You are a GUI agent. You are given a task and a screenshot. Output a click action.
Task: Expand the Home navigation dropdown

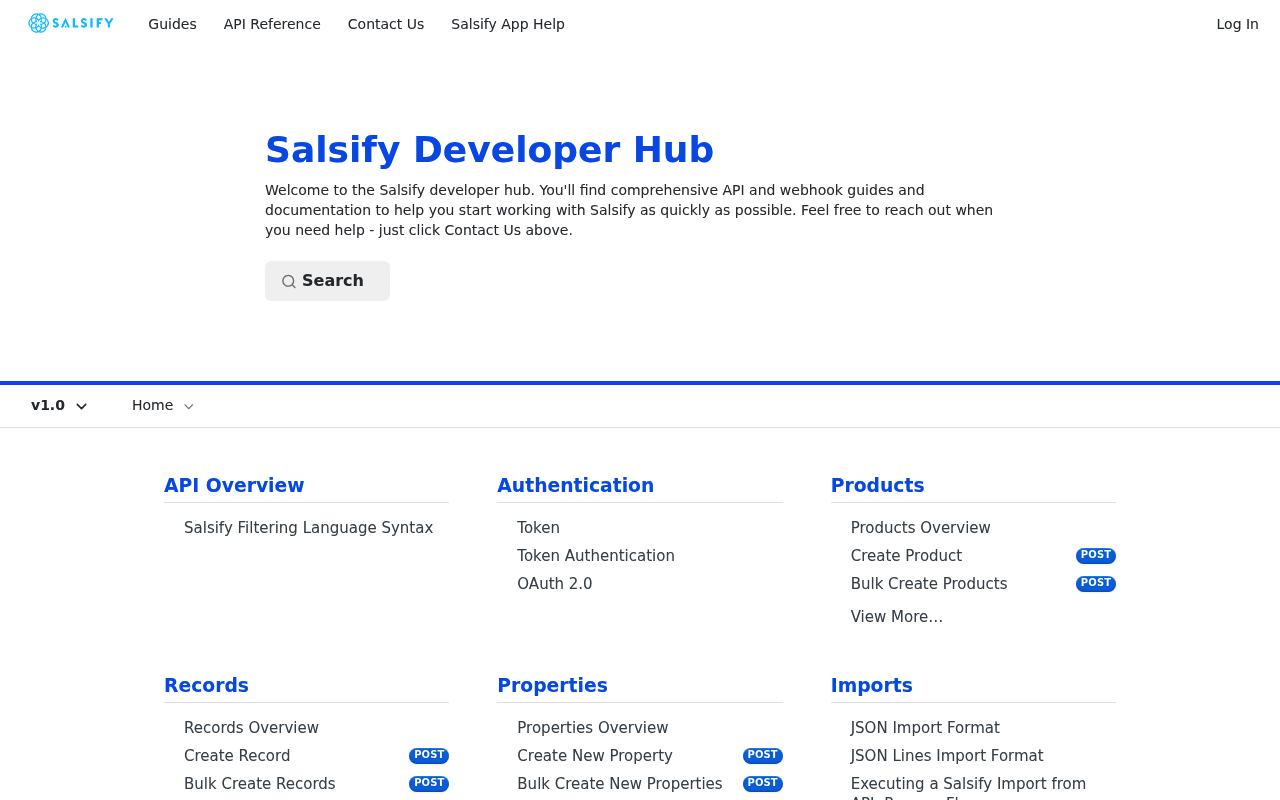click(163, 406)
